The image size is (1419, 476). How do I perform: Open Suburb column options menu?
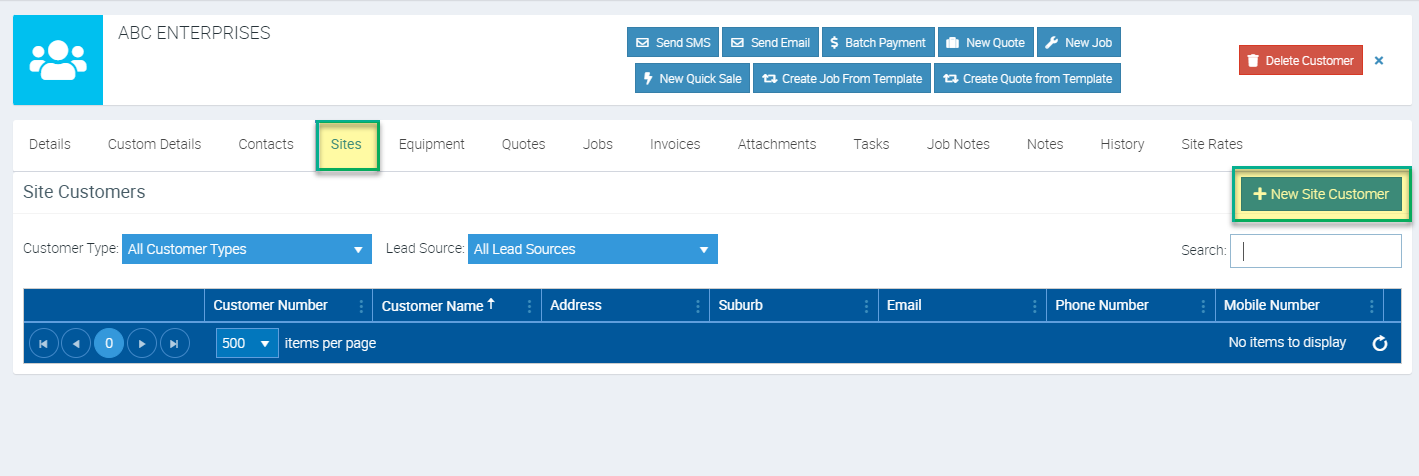pyautogui.click(x=866, y=306)
